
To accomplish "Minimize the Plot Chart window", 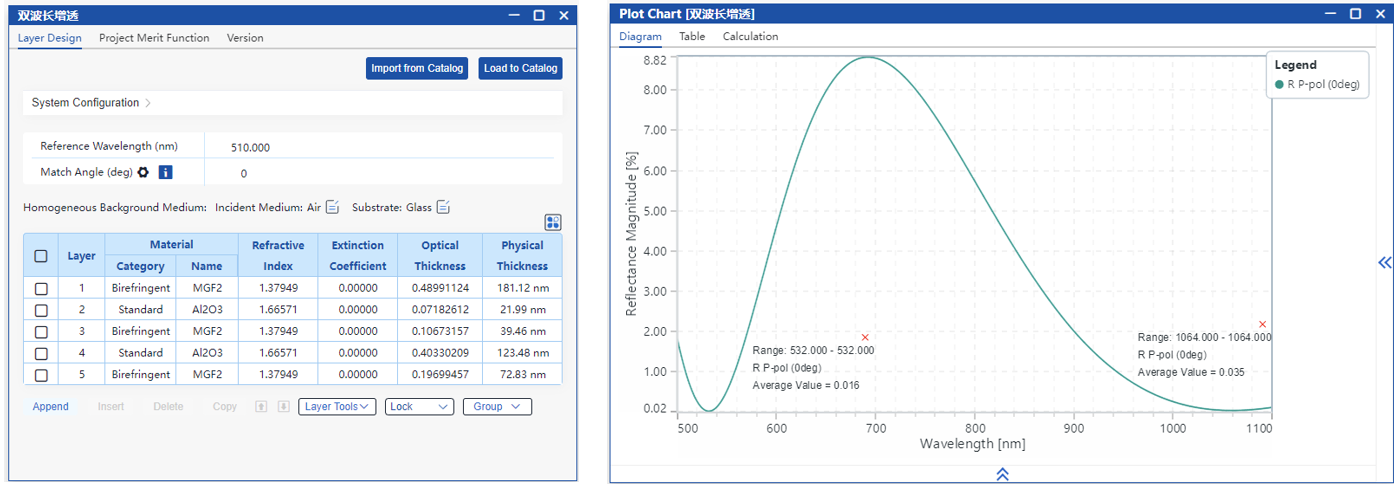I will pyautogui.click(x=1331, y=14).
